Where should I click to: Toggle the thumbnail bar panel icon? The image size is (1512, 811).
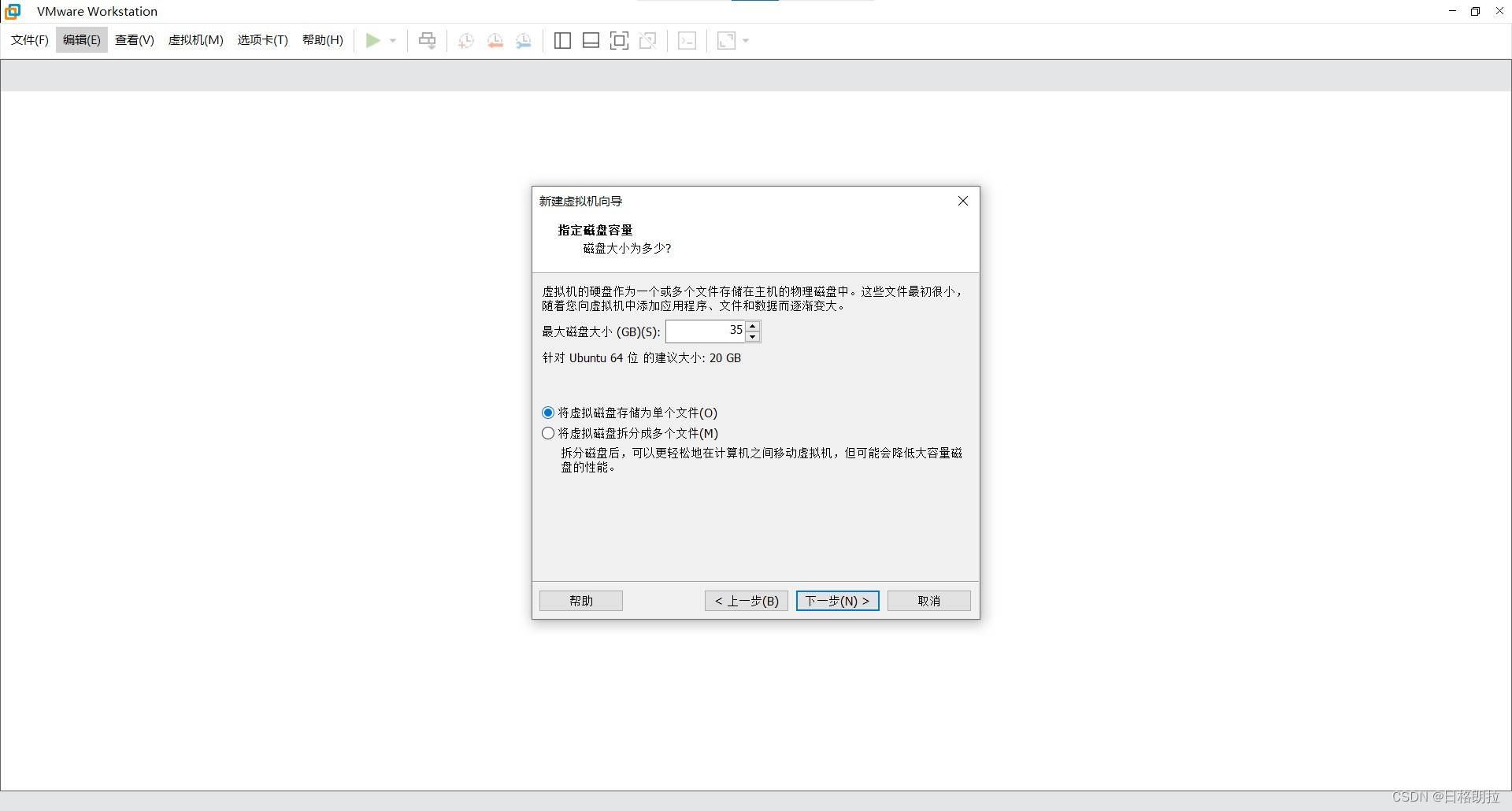(591, 40)
